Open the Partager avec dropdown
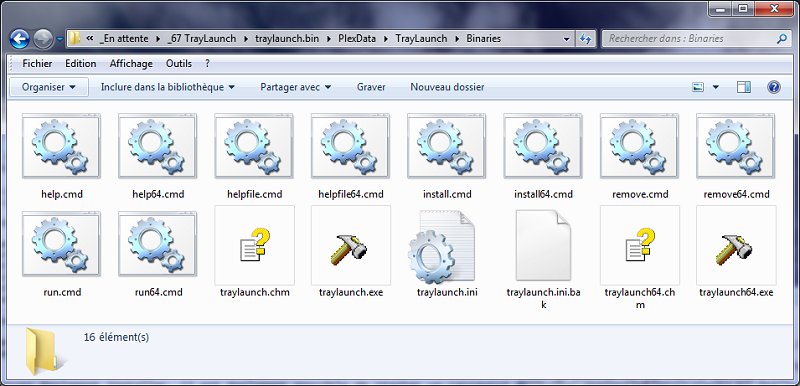The height and width of the screenshot is (386, 800). (x=295, y=87)
